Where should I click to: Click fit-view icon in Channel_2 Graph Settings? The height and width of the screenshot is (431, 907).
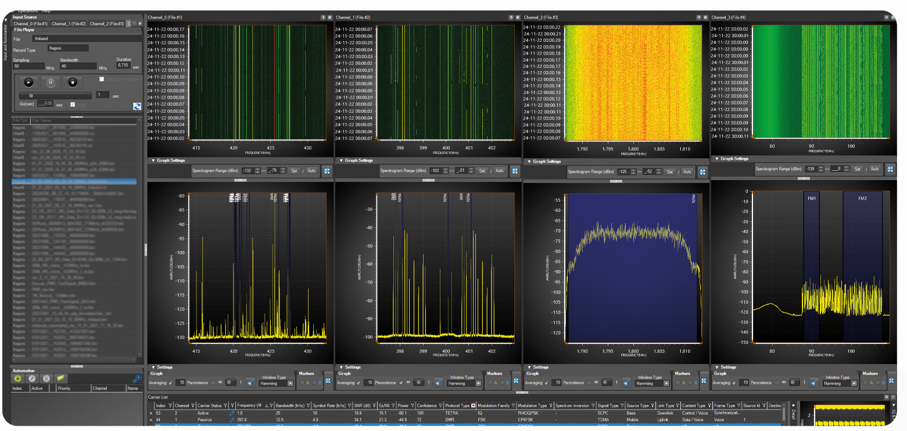coord(702,172)
